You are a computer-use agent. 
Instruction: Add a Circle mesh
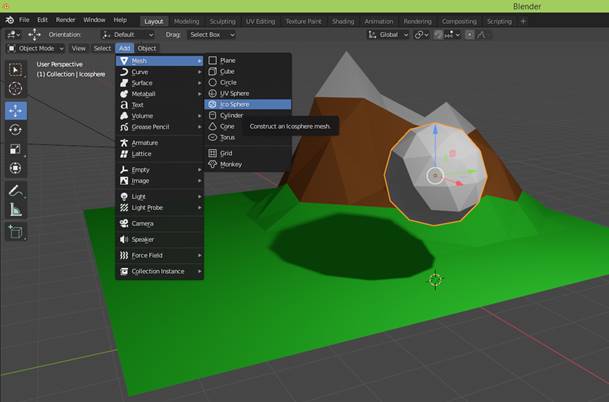tap(248, 82)
